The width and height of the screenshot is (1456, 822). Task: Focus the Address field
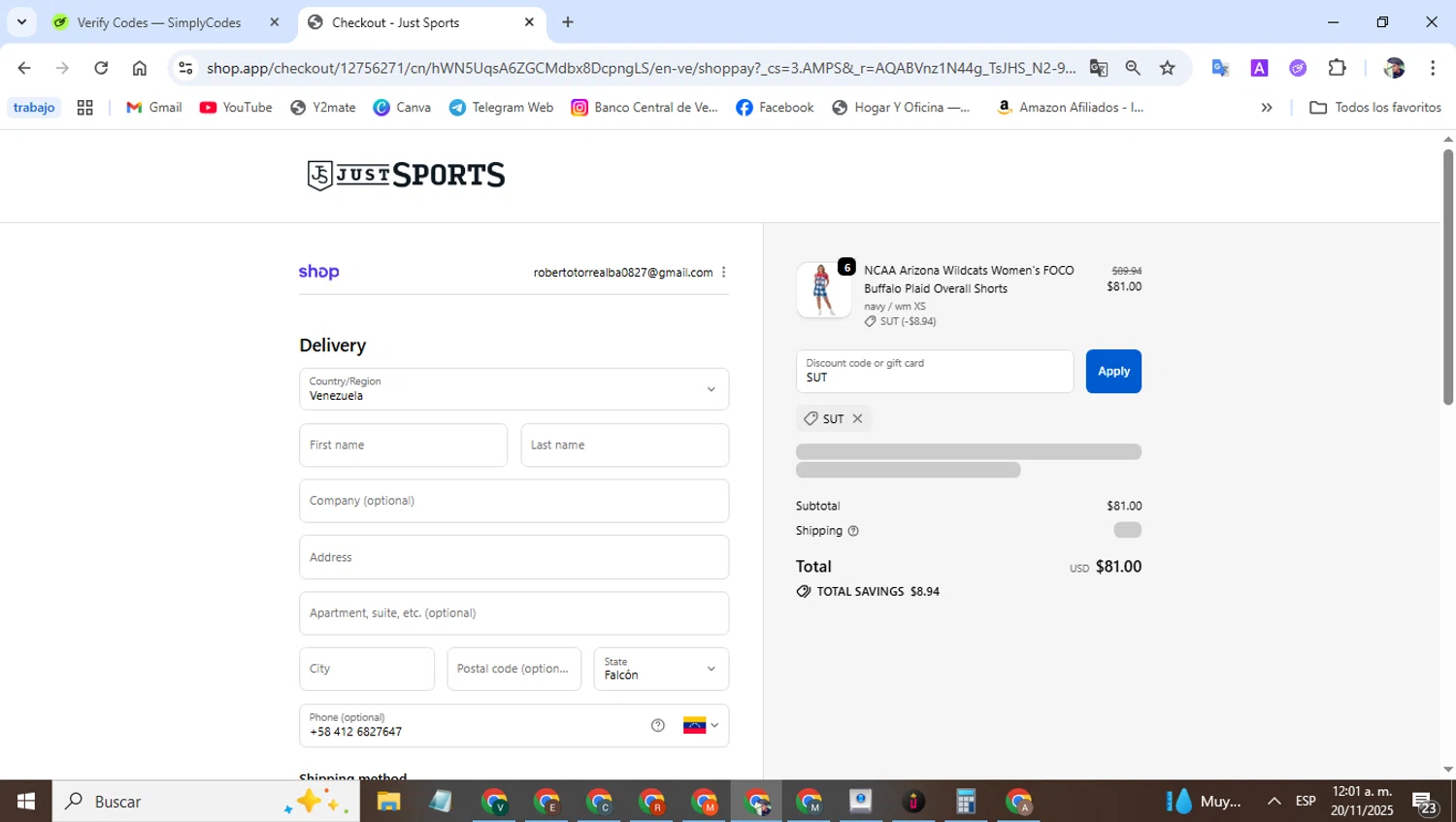513,557
